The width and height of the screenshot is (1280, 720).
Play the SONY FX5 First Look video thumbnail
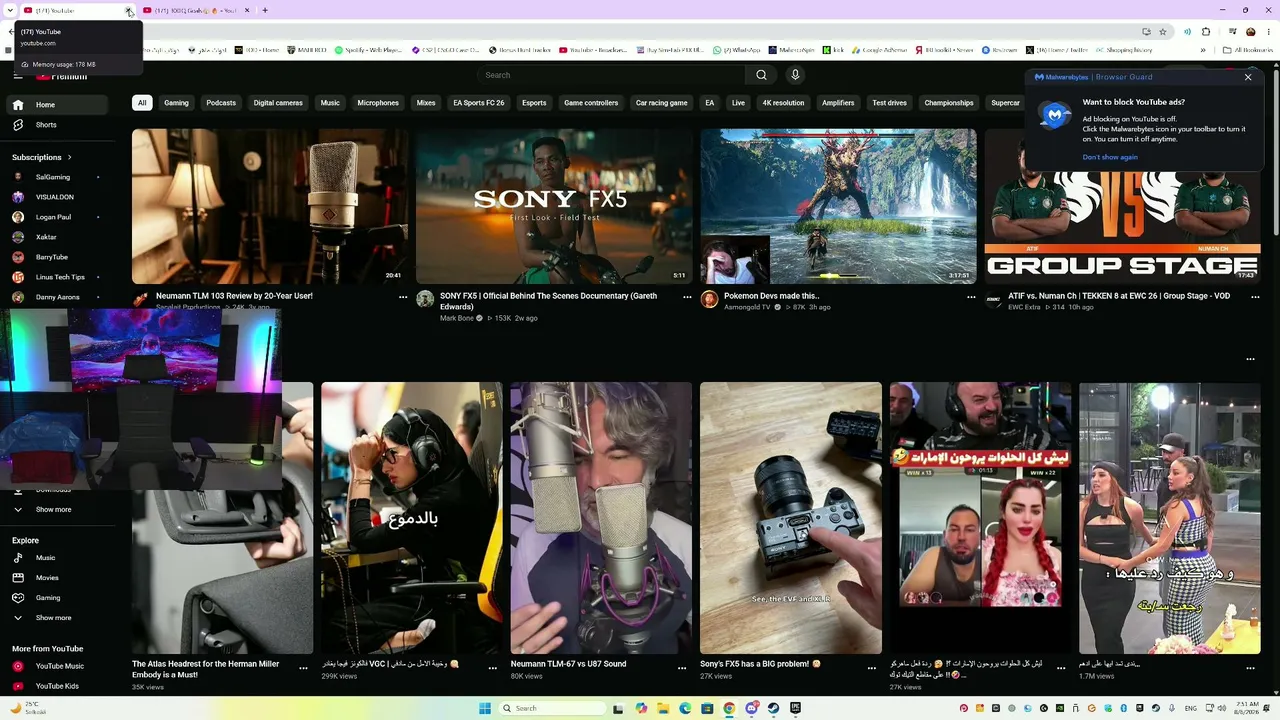point(554,206)
